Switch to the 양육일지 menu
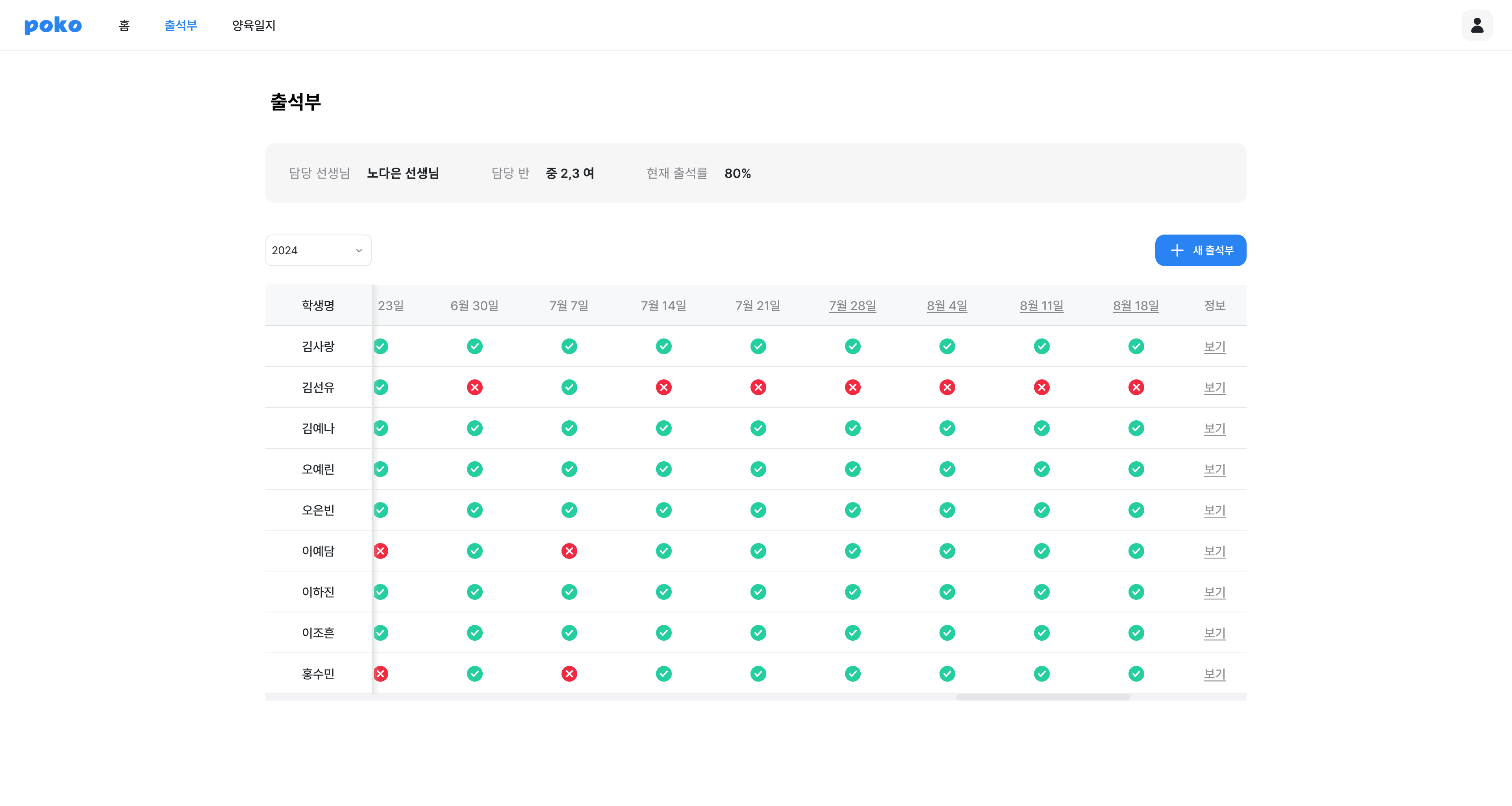This screenshot has height=806, width=1512. click(254, 25)
